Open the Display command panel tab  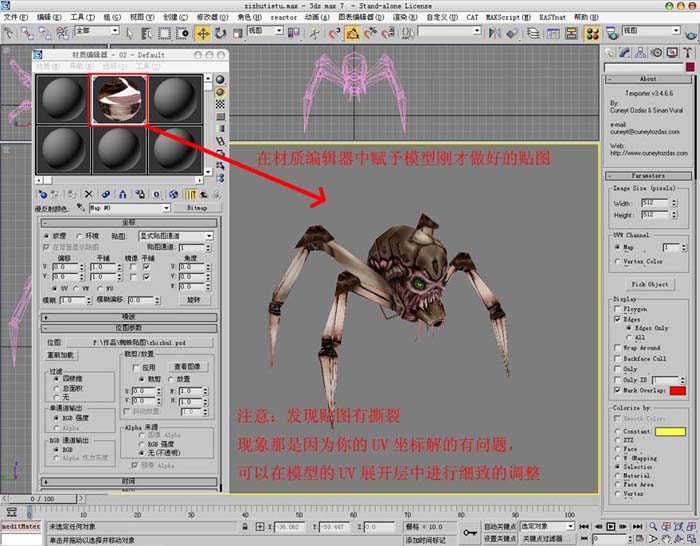672,53
